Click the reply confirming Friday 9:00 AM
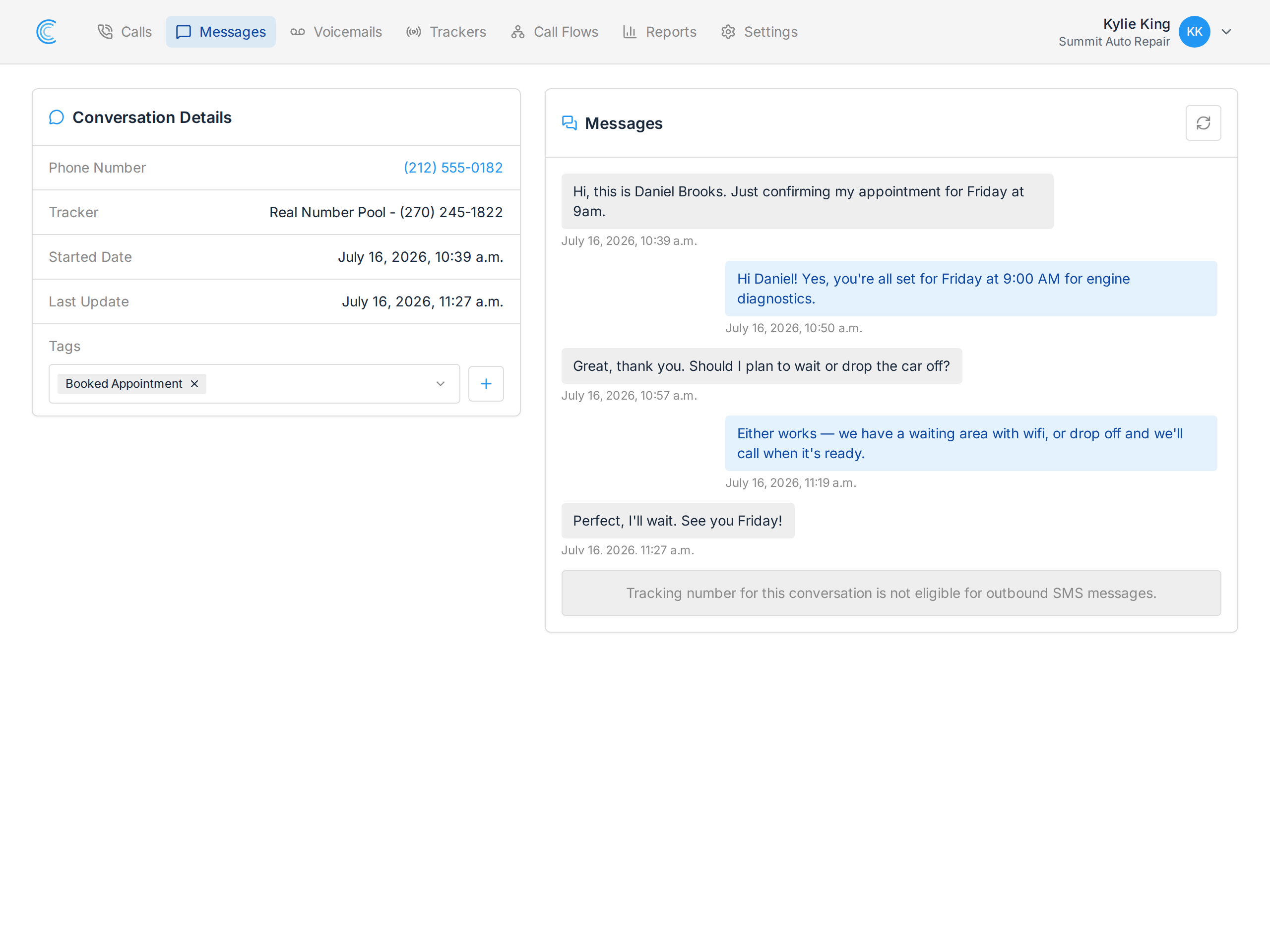 [x=971, y=289]
